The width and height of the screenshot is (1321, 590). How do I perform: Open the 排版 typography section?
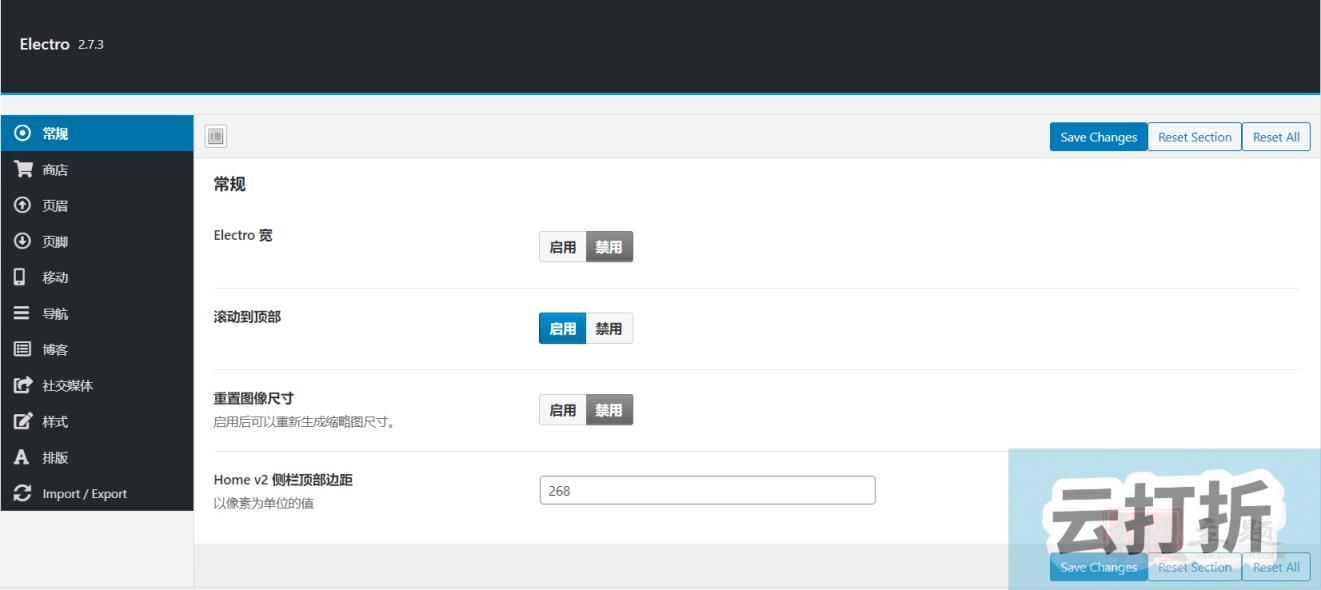pos(97,458)
